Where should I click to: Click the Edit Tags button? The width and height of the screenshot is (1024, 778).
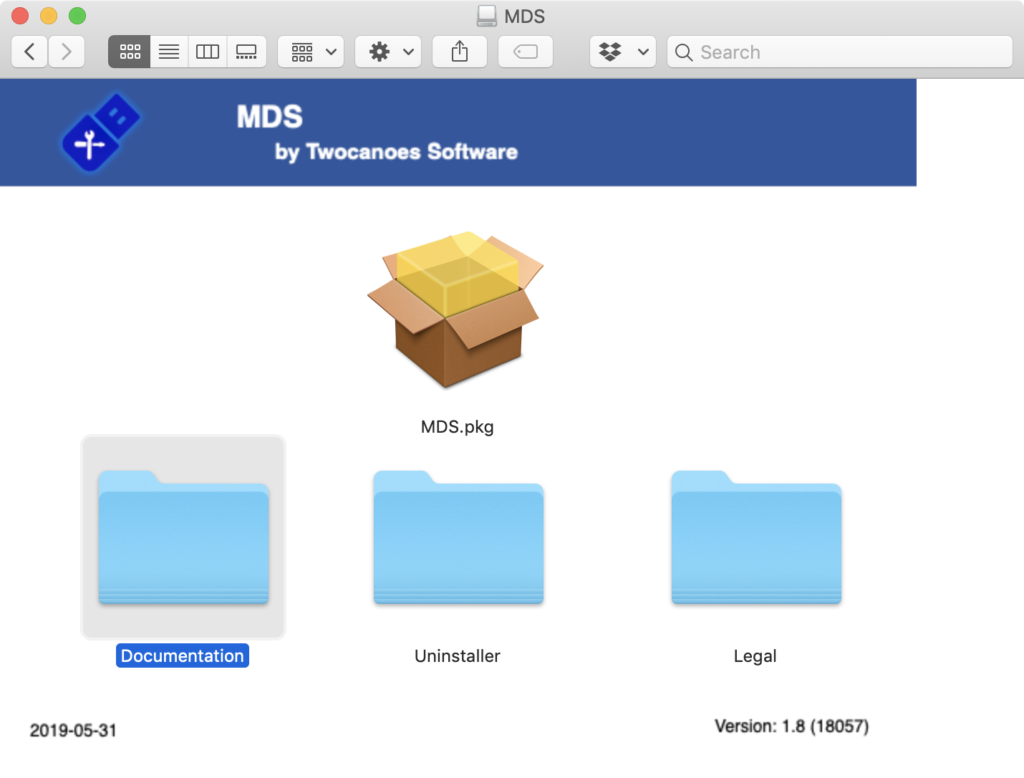(x=526, y=52)
